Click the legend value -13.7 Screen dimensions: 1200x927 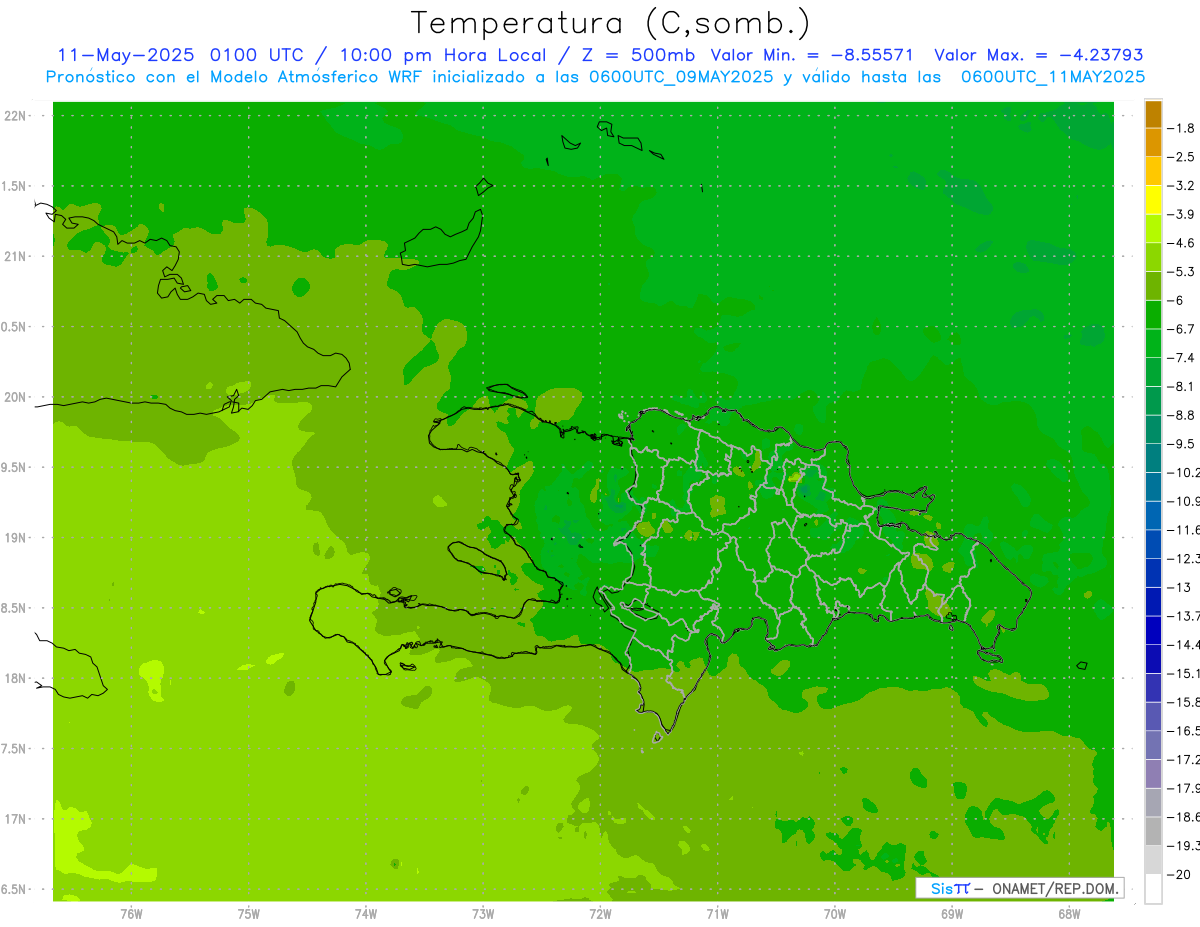[1184, 616]
